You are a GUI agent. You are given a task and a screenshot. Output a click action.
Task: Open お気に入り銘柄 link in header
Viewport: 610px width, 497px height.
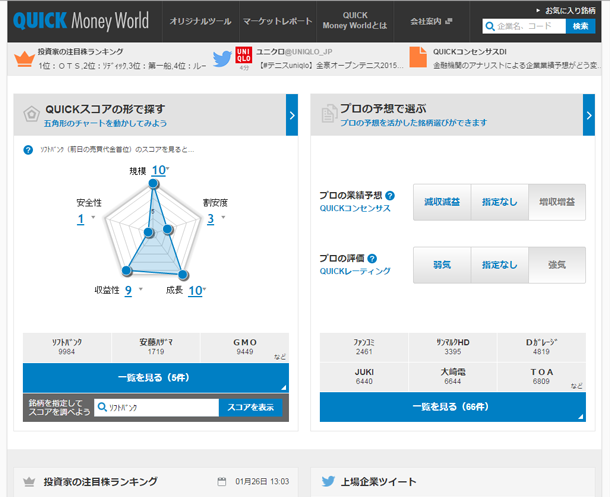point(566,11)
